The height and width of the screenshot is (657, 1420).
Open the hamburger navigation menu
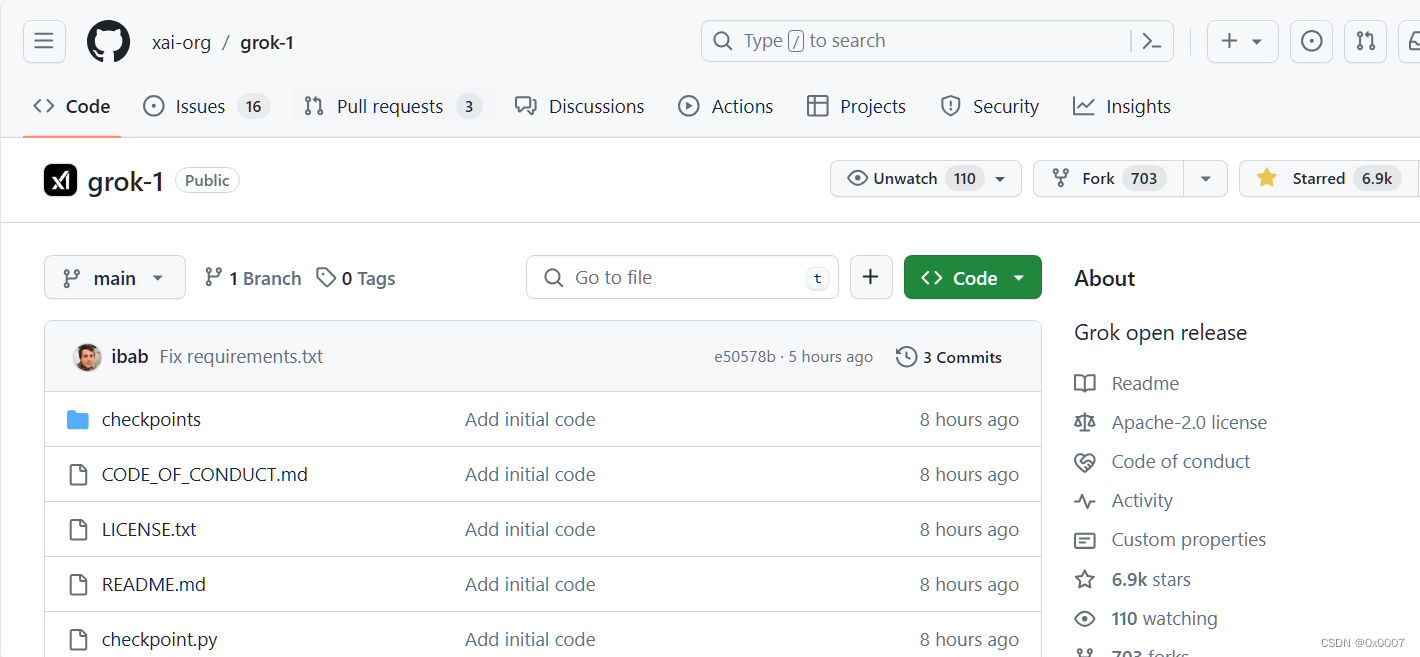[x=44, y=41]
